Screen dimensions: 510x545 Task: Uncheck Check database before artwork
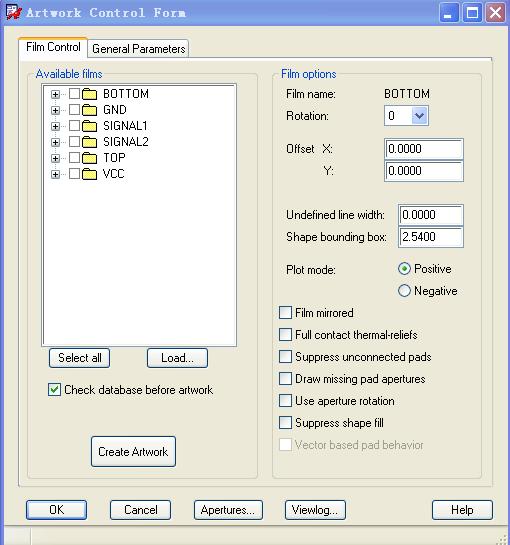[x=55, y=390]
